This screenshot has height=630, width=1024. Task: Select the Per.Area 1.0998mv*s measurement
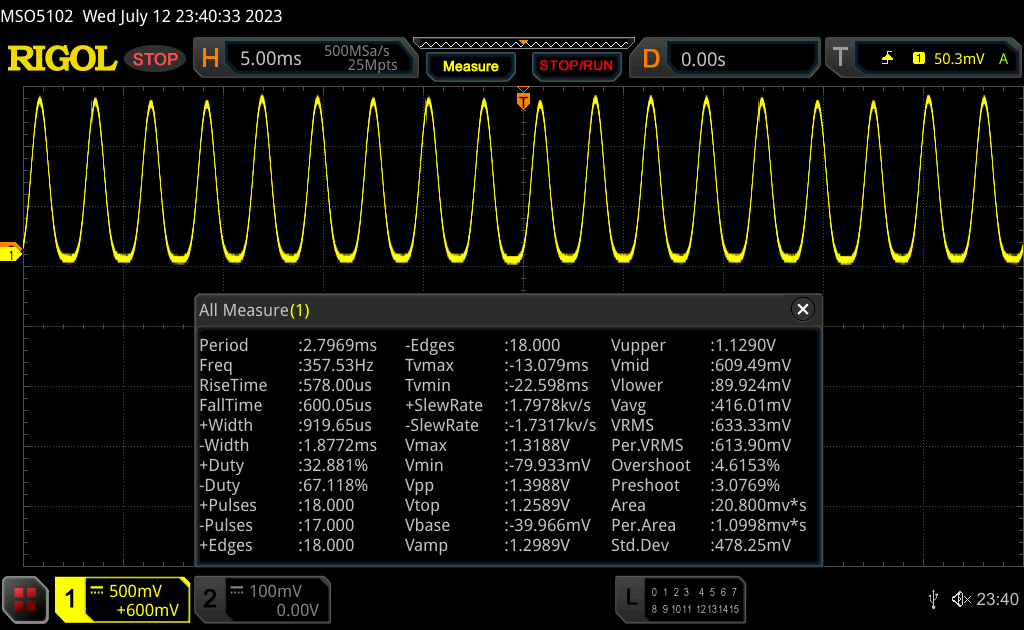pos(709,526)
